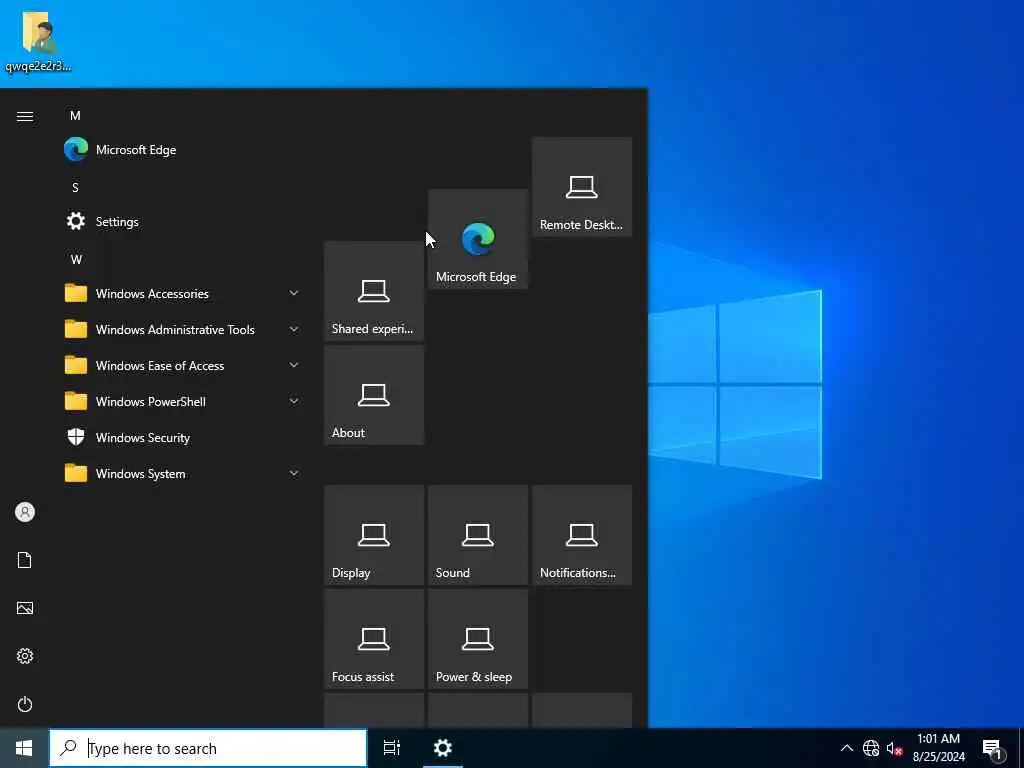
Task: Expand Windows Administrative Tools folder
Action: (185, 329)
